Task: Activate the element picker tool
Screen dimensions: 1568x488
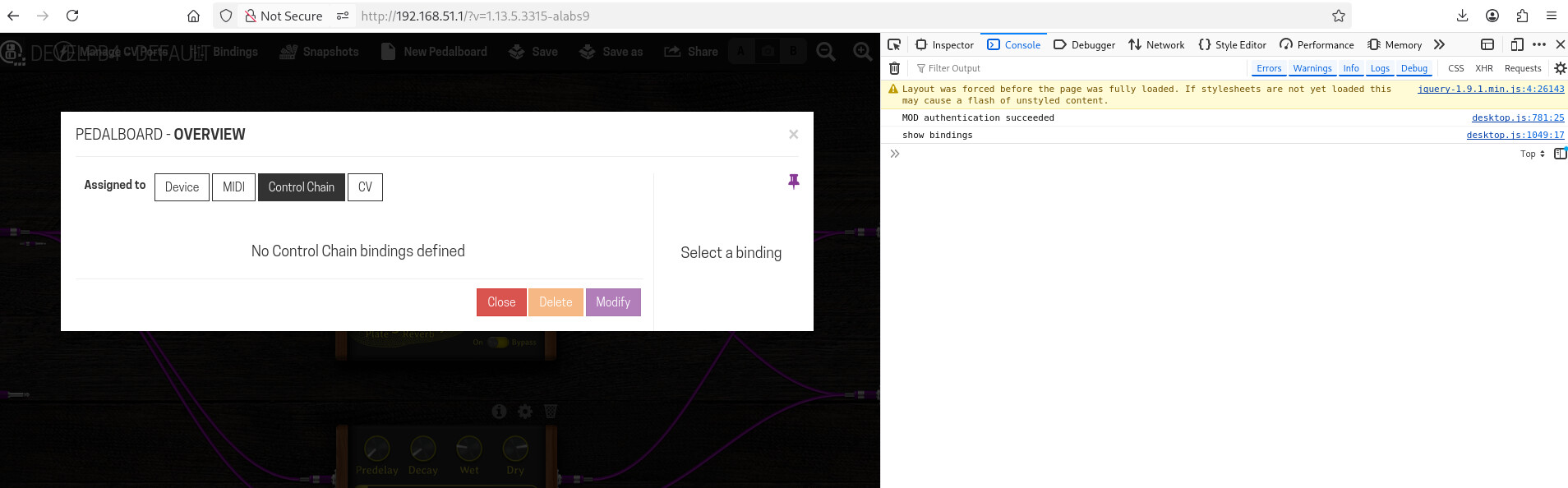Action: coord(894,44)
